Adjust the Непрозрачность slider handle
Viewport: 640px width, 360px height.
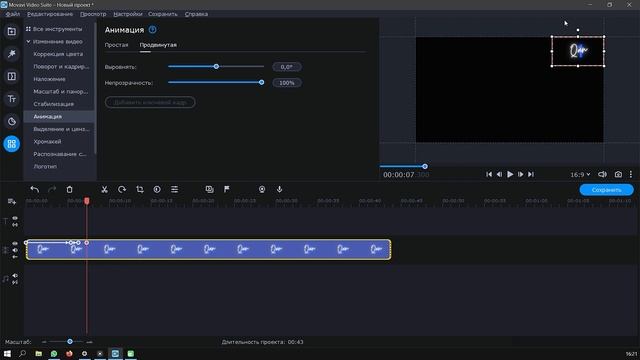coord(261,82)
